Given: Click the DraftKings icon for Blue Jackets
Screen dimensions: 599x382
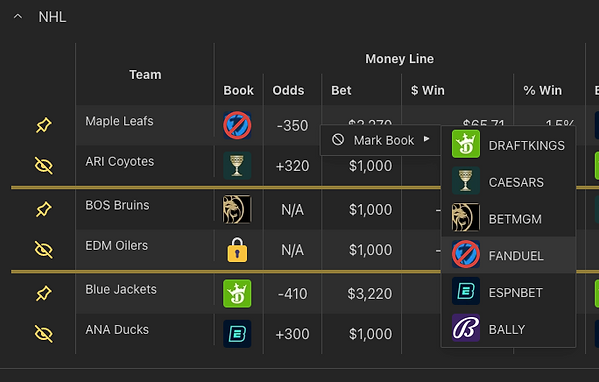Looking at the screenshot, I should tap(237, 293).
